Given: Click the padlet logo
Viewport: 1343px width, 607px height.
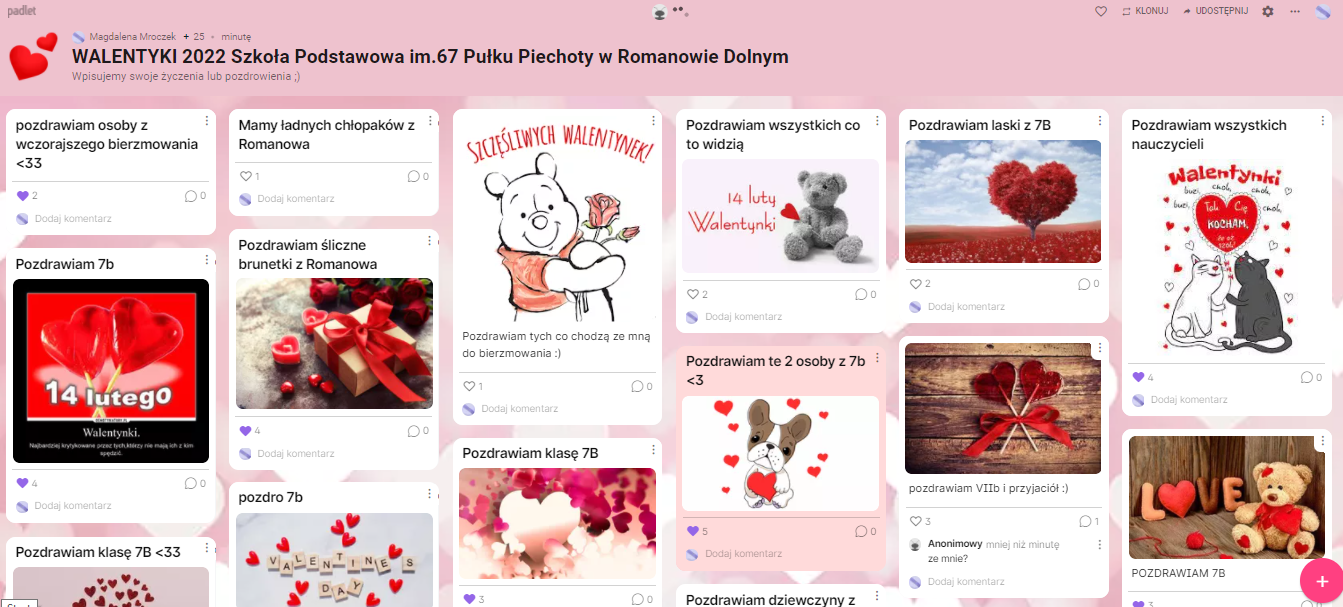Looking at the screenshot, I should [x=22, y=10].
